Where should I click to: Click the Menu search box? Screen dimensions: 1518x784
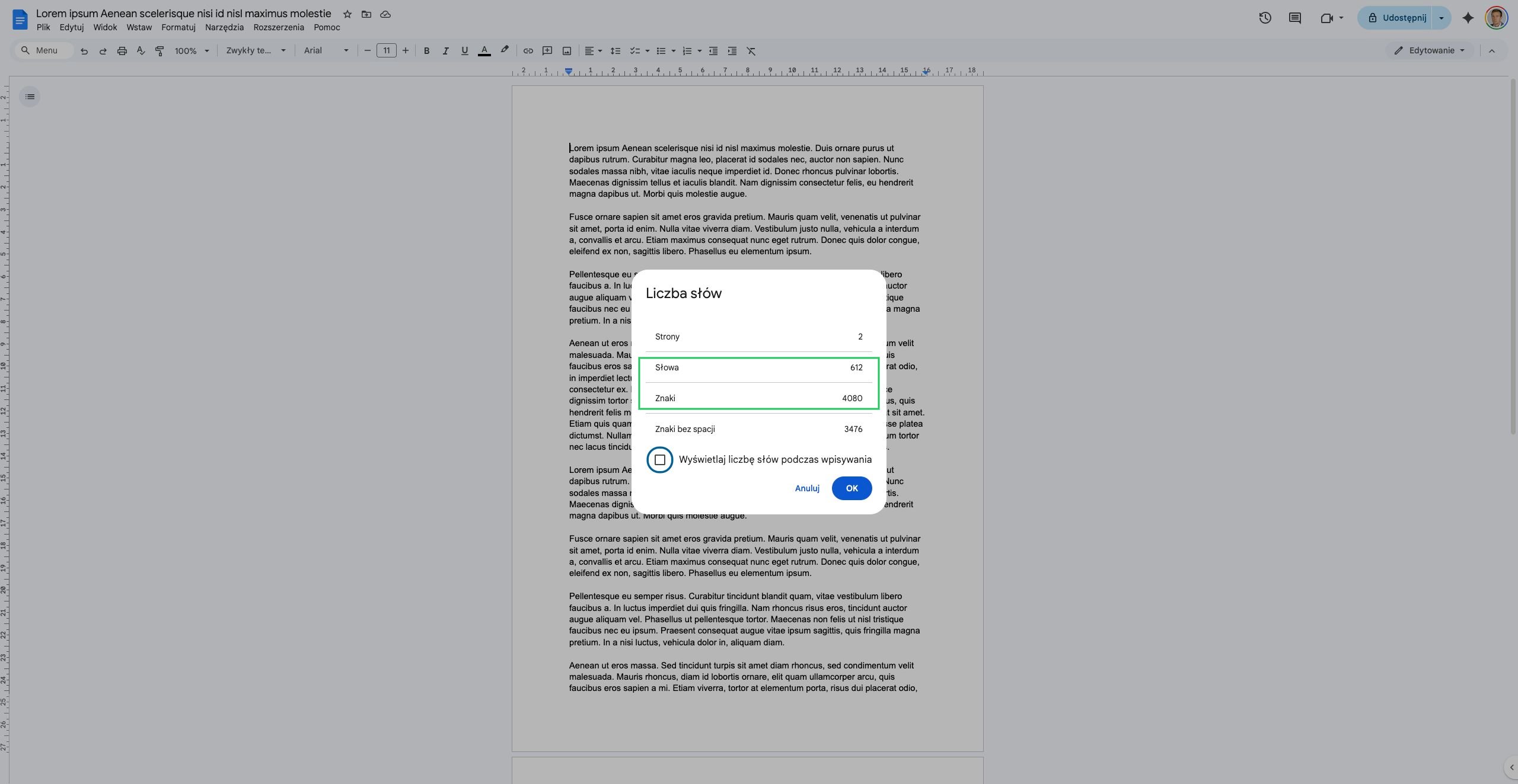44,51
